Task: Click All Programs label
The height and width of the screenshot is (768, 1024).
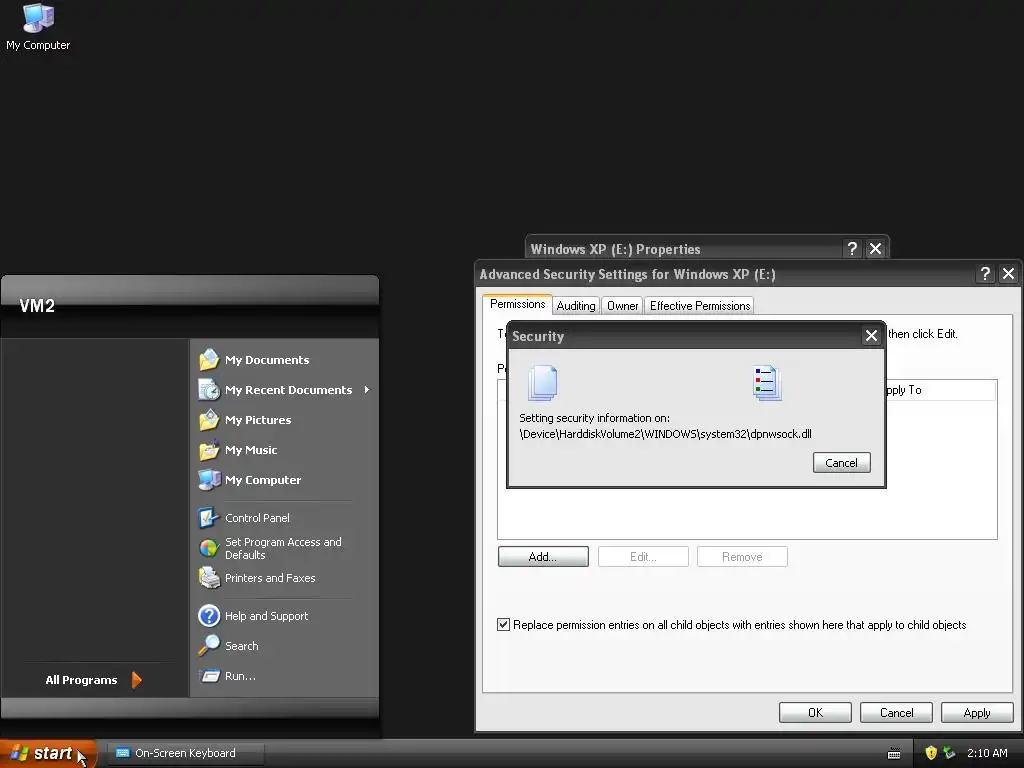Action: pos(81,680)
